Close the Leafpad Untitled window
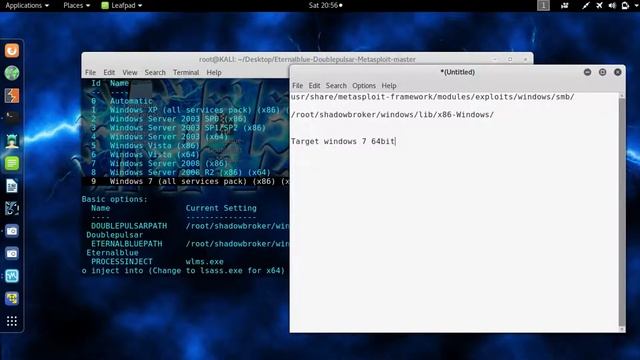The image size is (640, 360). pyautogui.click(x=618, y=72)
